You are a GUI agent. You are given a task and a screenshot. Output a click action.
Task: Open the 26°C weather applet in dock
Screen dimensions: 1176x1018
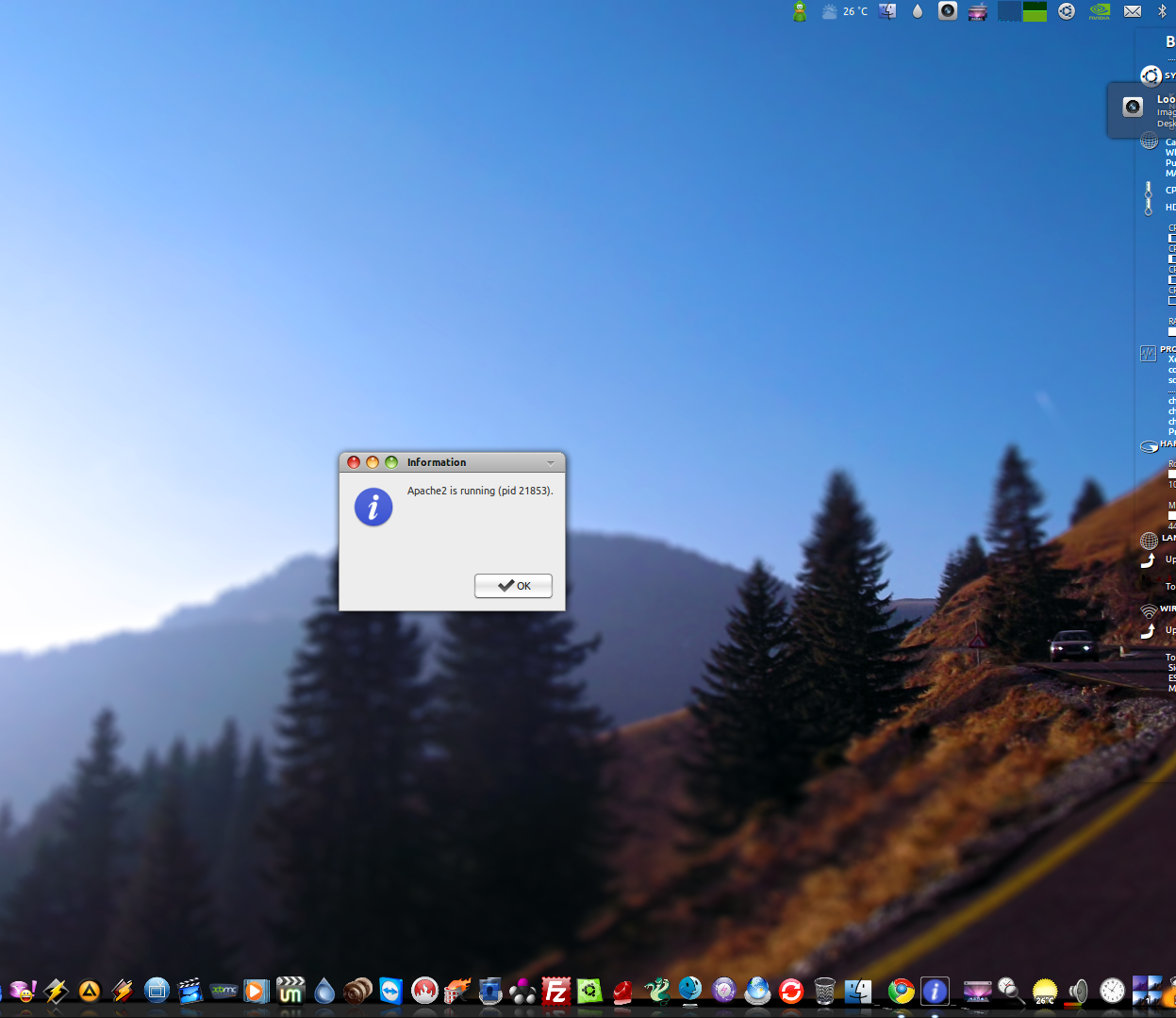(1045, 991)
